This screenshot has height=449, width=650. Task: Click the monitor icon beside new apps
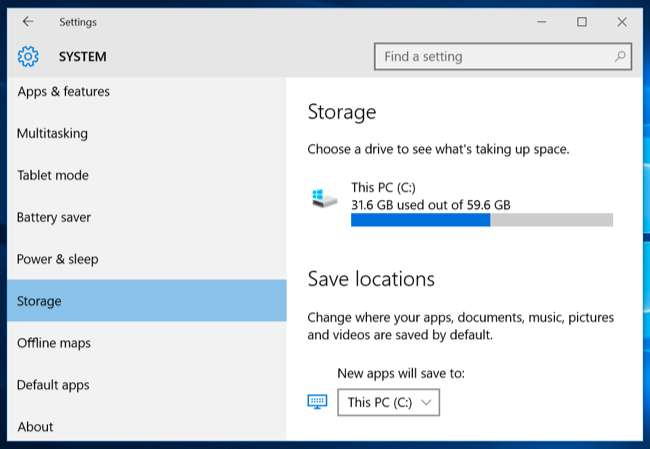pos(317,402)
